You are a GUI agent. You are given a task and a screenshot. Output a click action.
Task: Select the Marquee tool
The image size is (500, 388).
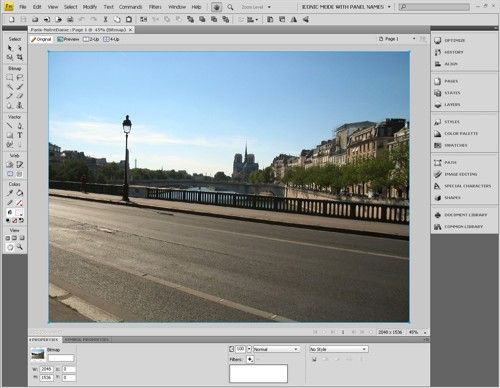[10, 78]
